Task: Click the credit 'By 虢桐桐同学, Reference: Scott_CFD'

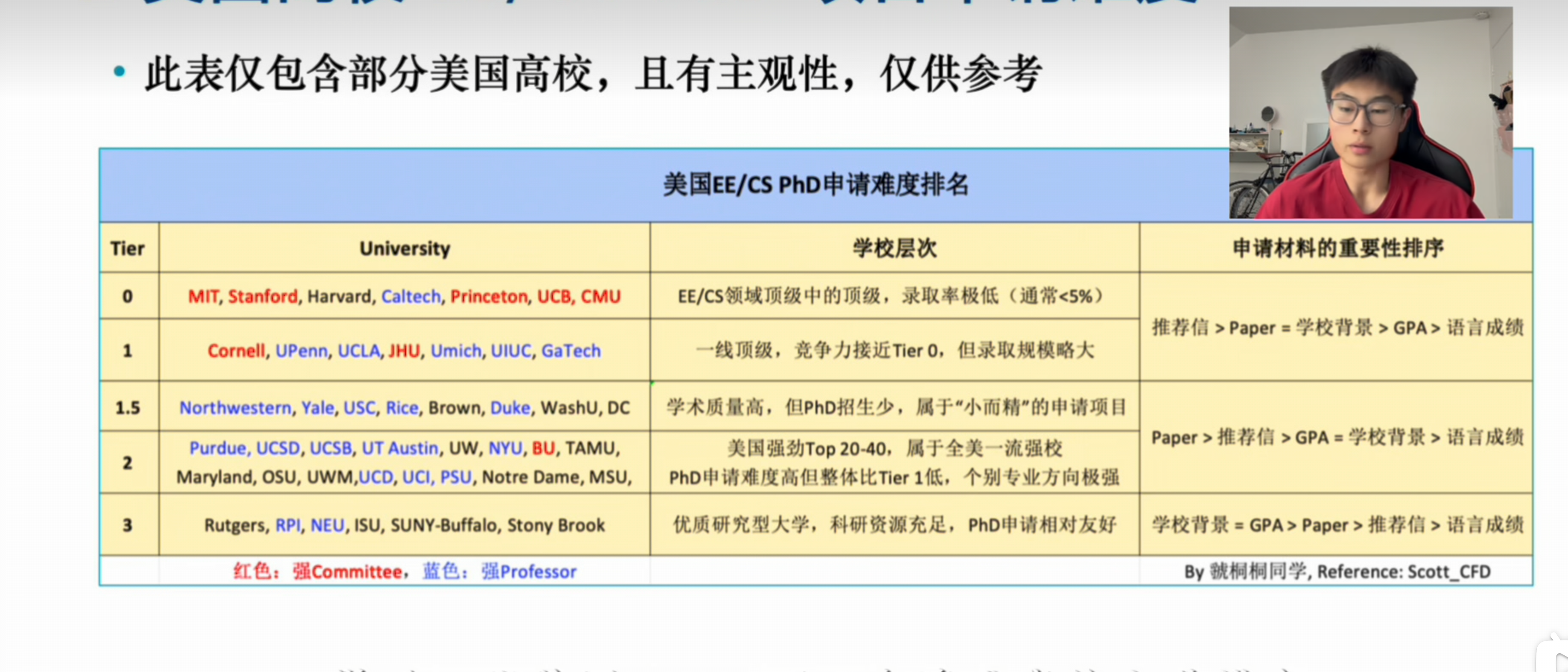Action: click(x=1337, y=572)
